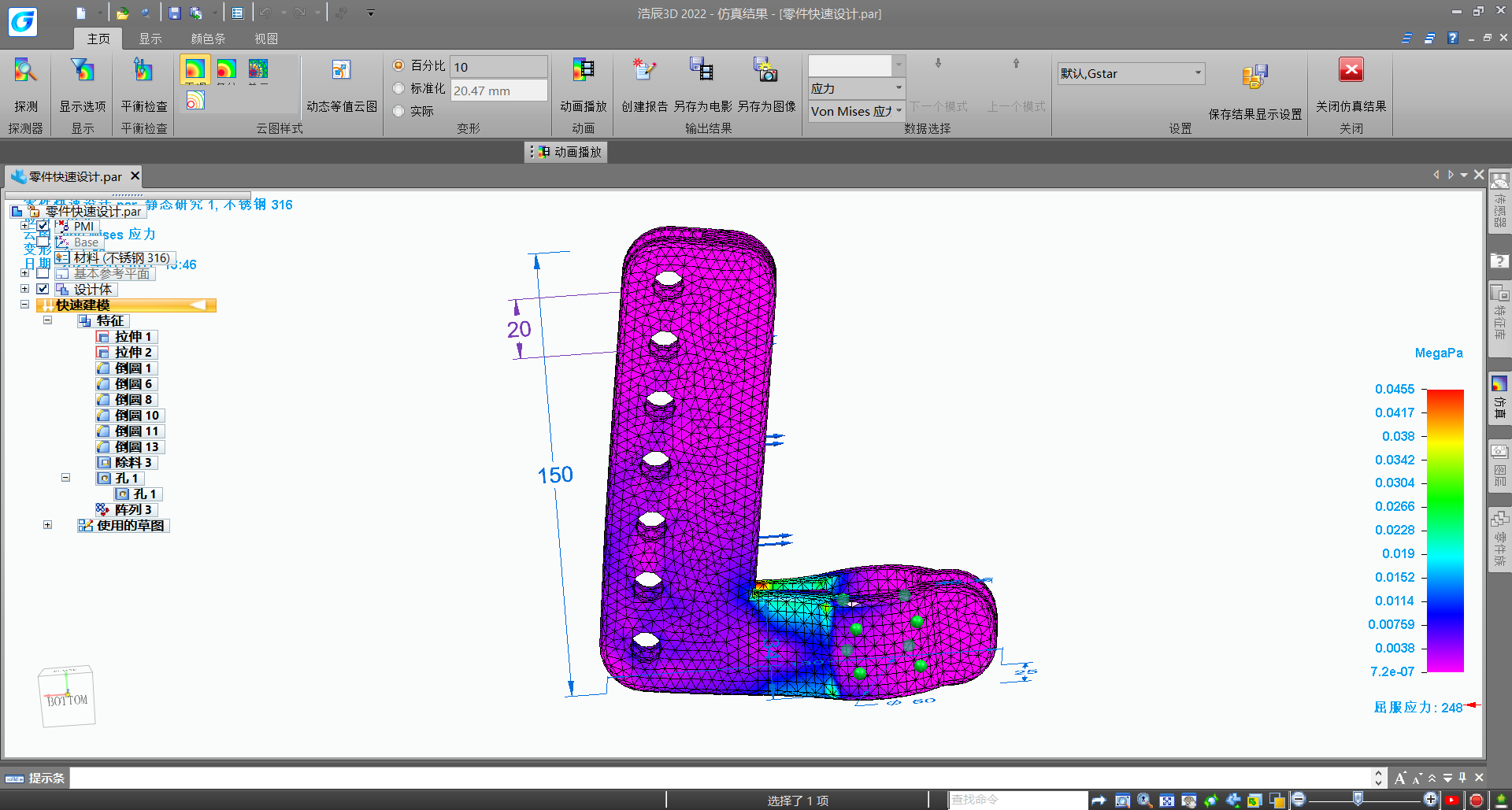Switch to the 显示 ribbon tab
The height and width of the screenshot is (810, 1512).
pos(150,39)
